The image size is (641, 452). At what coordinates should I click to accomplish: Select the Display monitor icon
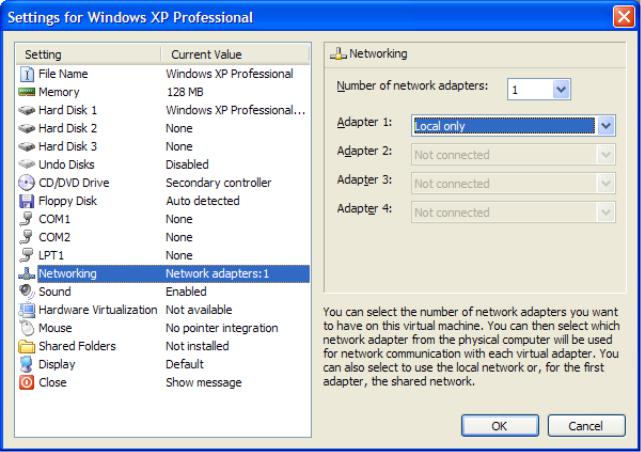click(x=27, y=364)
